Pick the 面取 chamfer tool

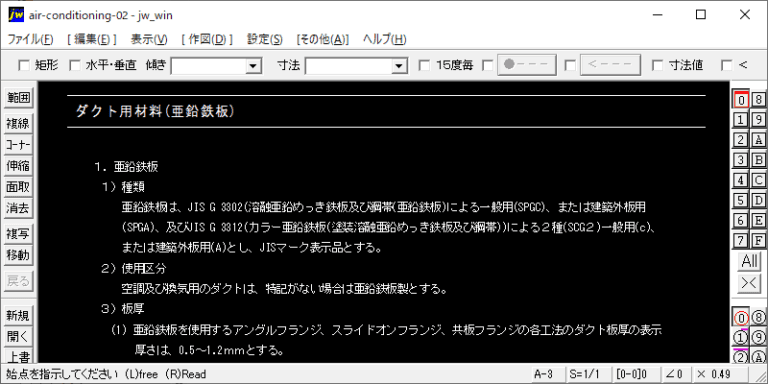pyautogui.click(x=18, y=187)
